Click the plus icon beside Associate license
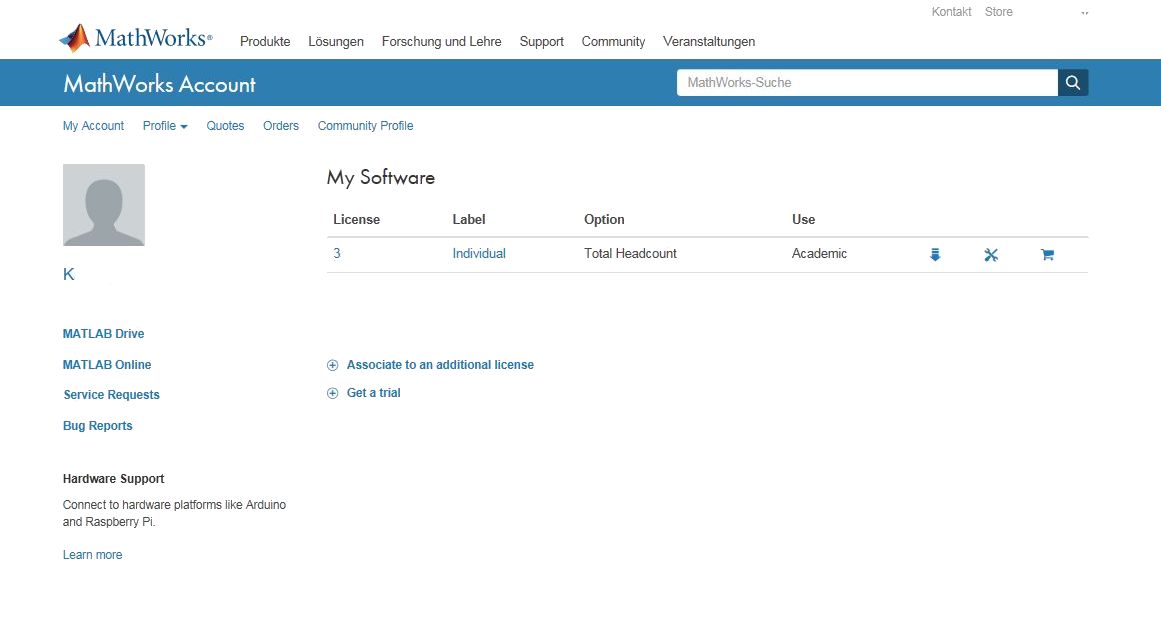The image size is (1161, 620). click(x=333, y=365)
